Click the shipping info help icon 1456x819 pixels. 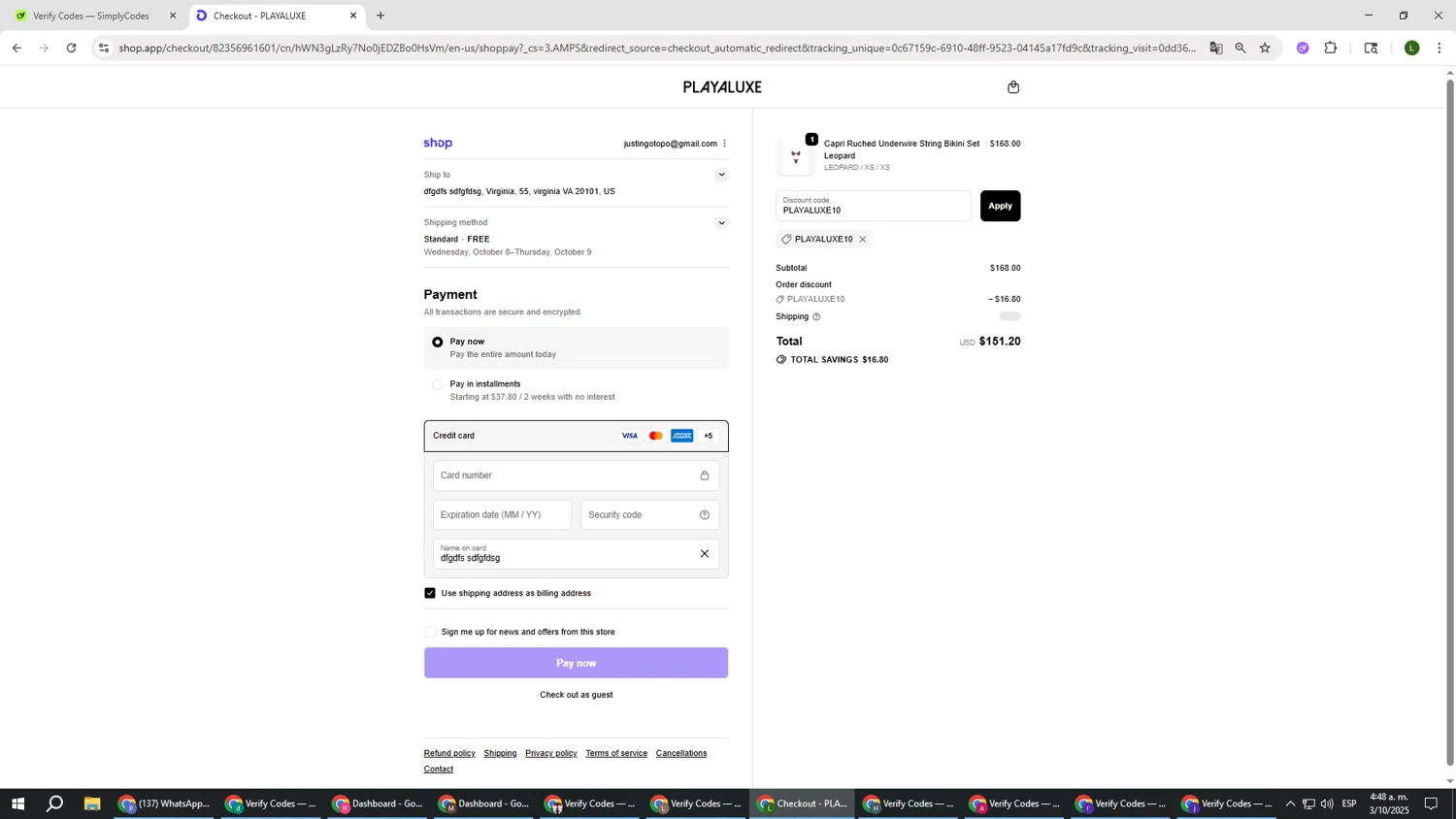pos(816,317)
